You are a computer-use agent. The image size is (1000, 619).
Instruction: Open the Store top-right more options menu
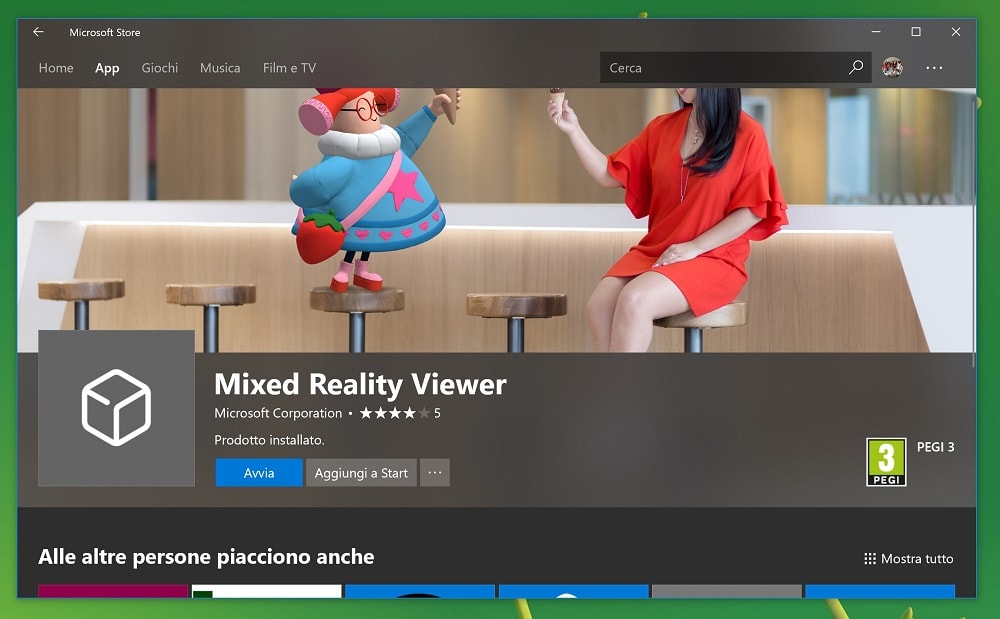click(934, 68)
